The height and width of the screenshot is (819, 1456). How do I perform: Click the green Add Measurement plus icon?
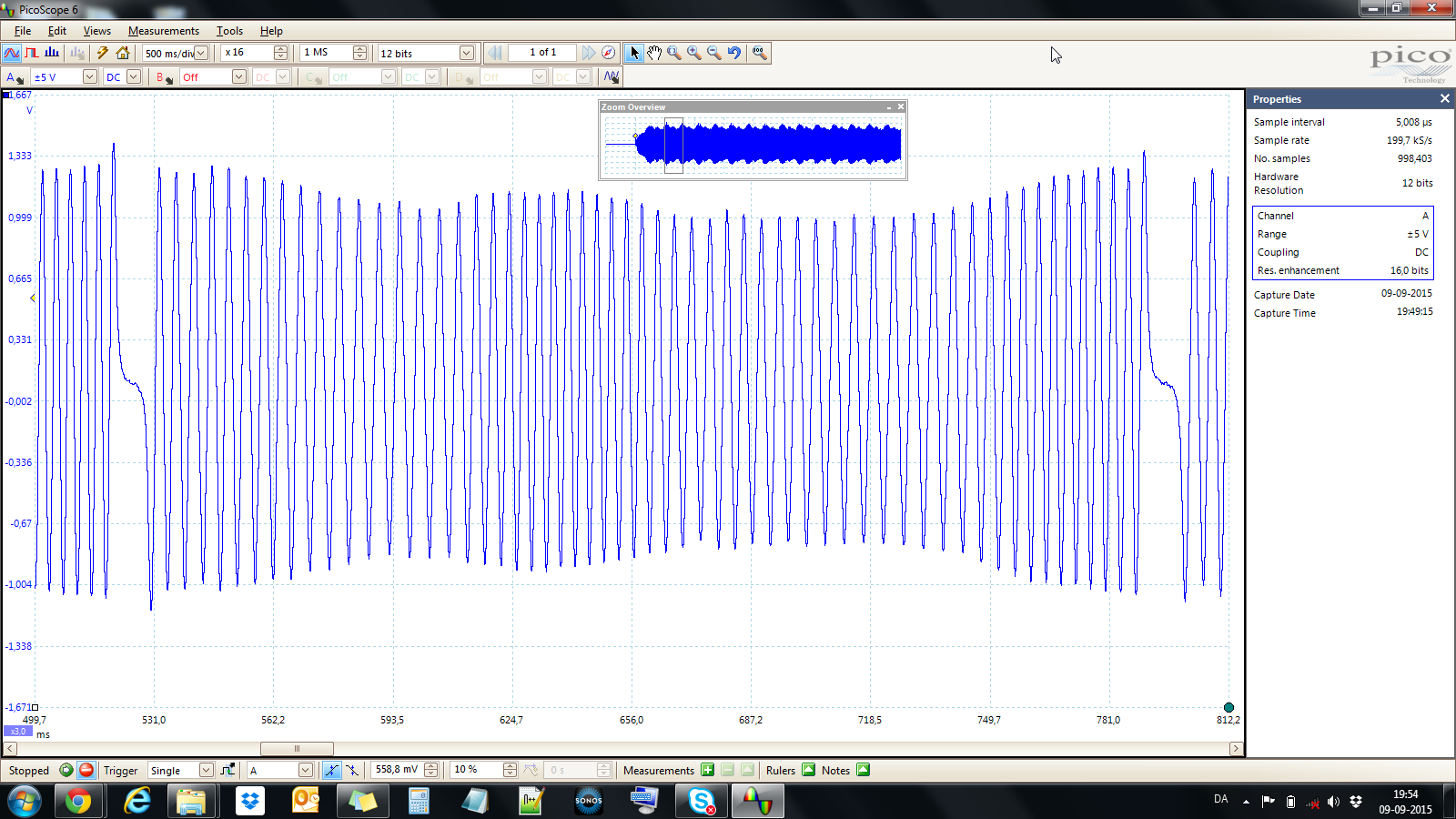coord(707,770)
